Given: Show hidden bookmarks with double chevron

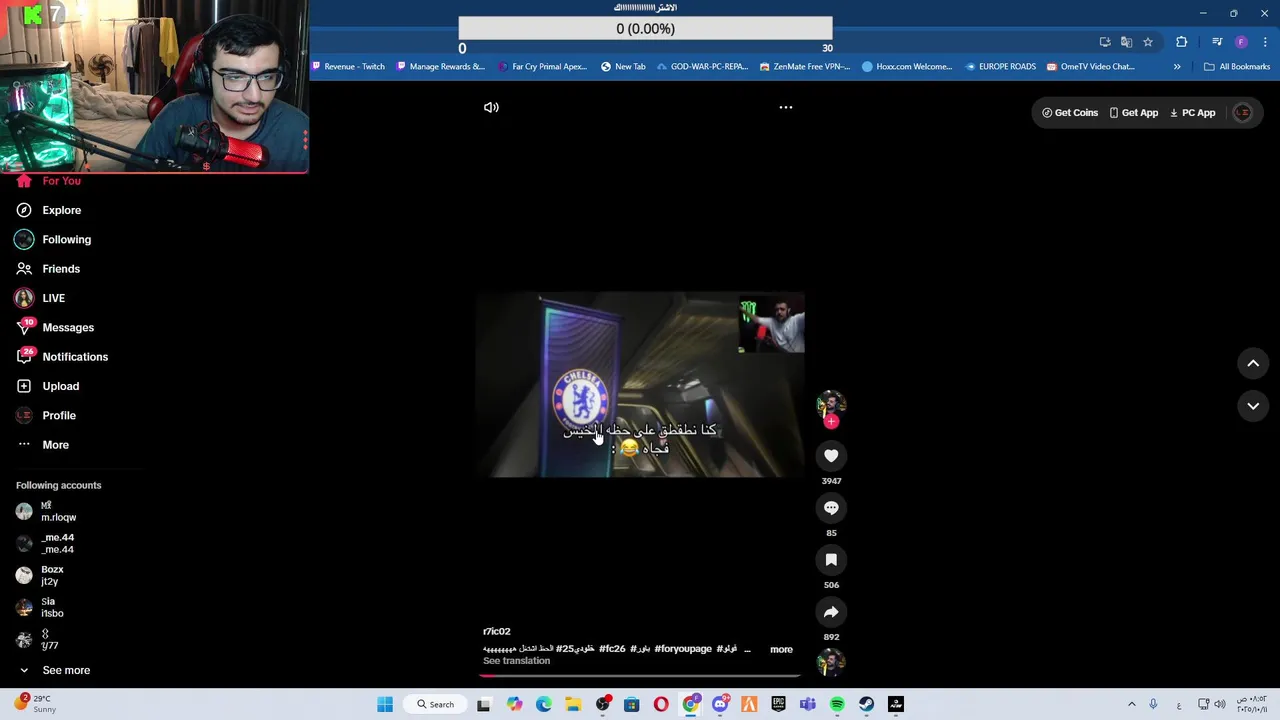Looking at the screenshot, I should (1177, 66).
